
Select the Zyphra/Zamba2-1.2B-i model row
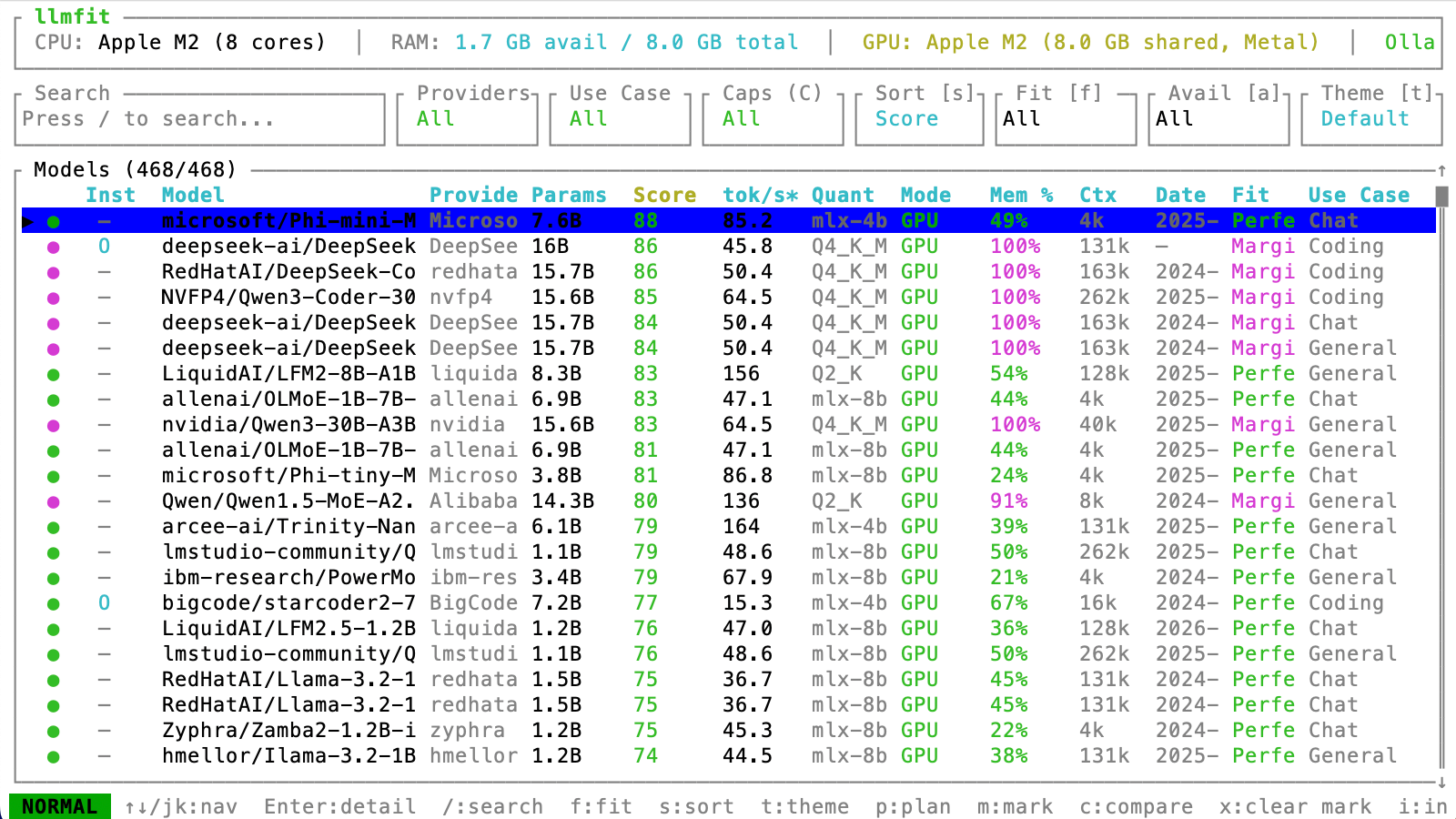(728, 731)
